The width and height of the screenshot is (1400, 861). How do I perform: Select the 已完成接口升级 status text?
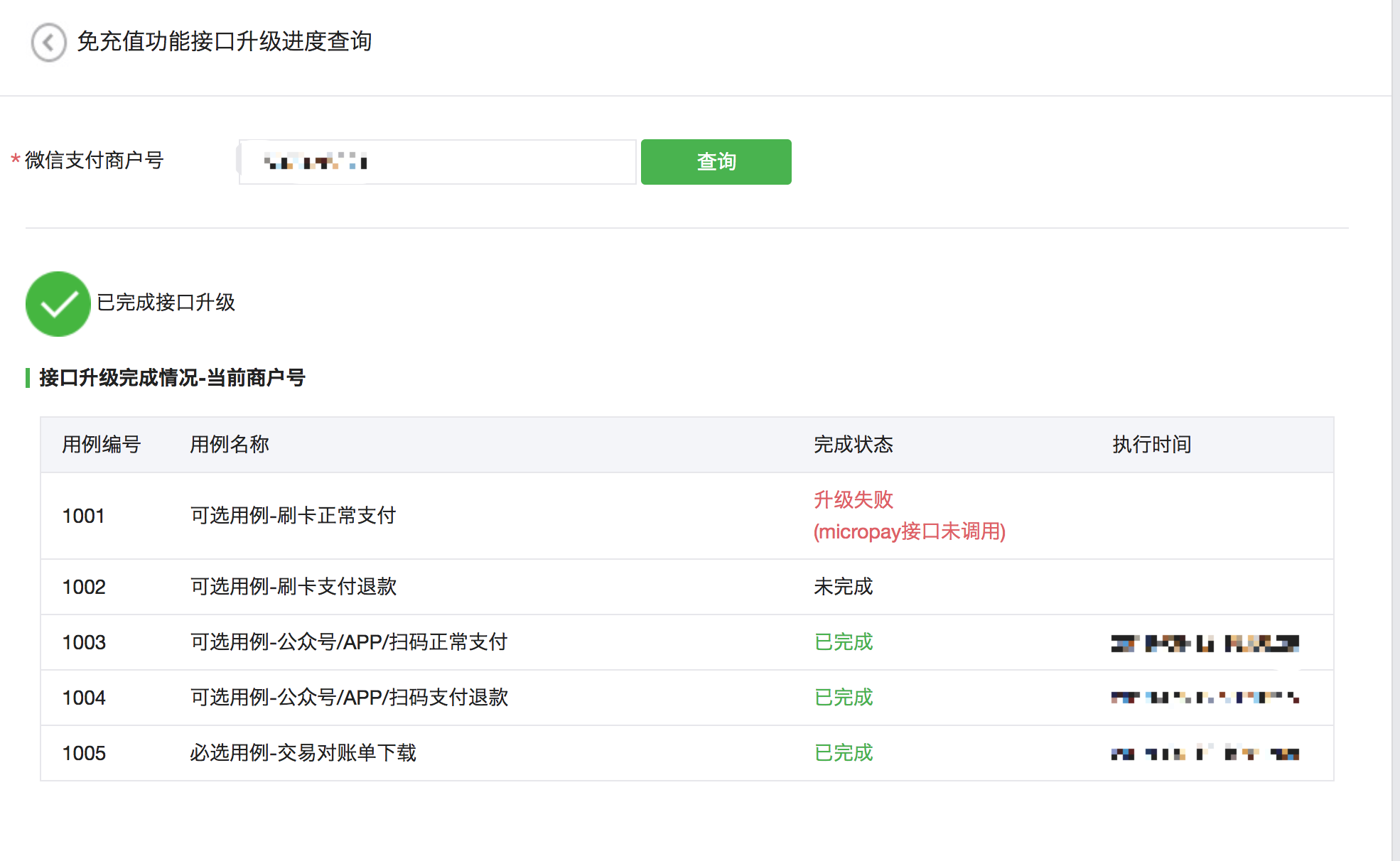166,303
